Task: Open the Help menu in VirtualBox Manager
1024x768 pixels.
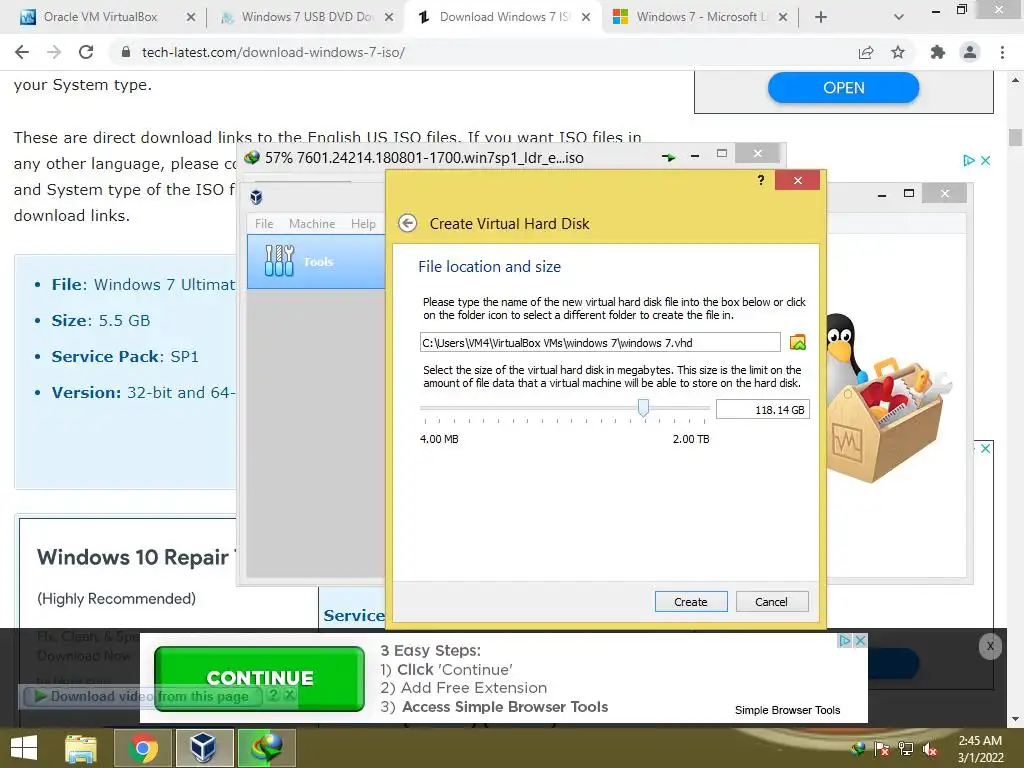Action: (363, 223)
